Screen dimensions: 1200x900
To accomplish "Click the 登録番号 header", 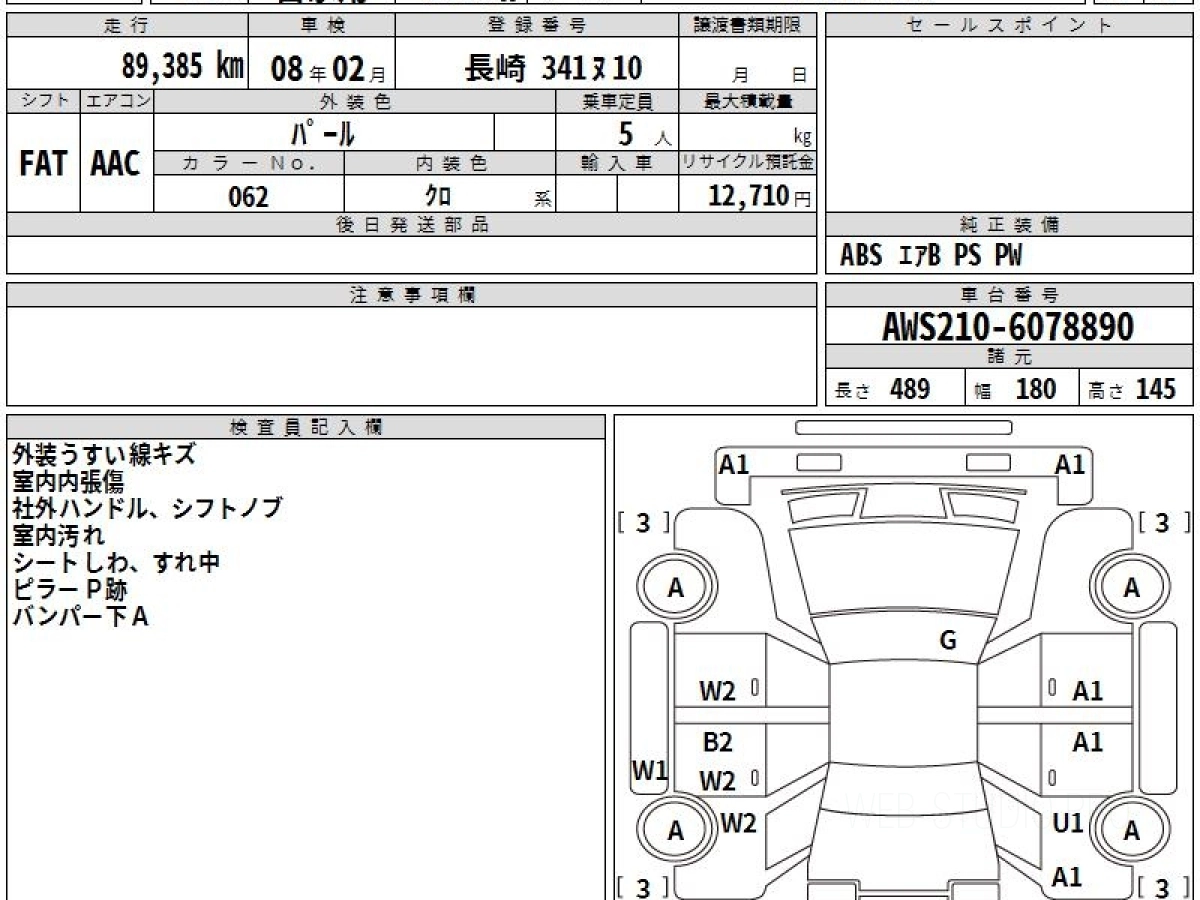I will (x=537, y=26).
